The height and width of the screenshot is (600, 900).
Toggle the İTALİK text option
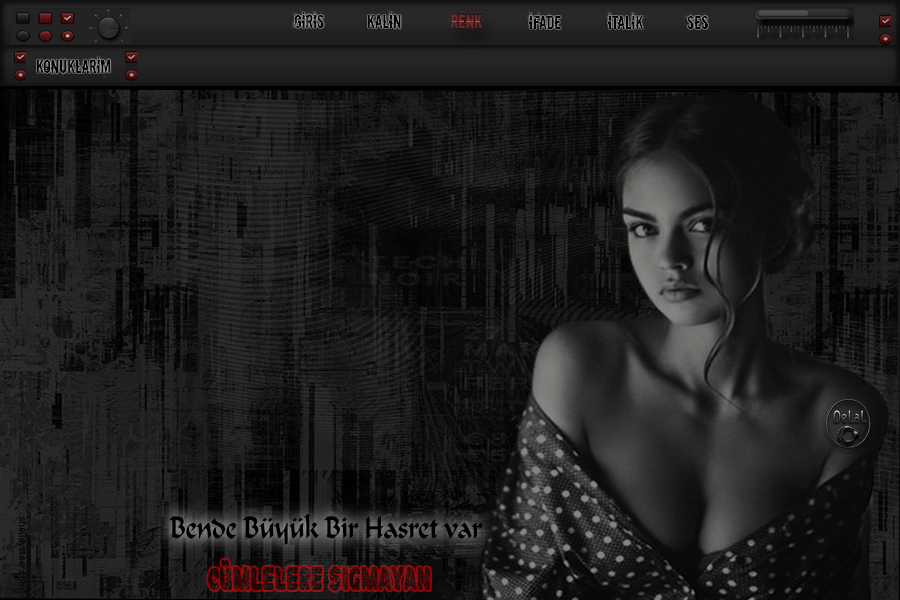point(625,23)
